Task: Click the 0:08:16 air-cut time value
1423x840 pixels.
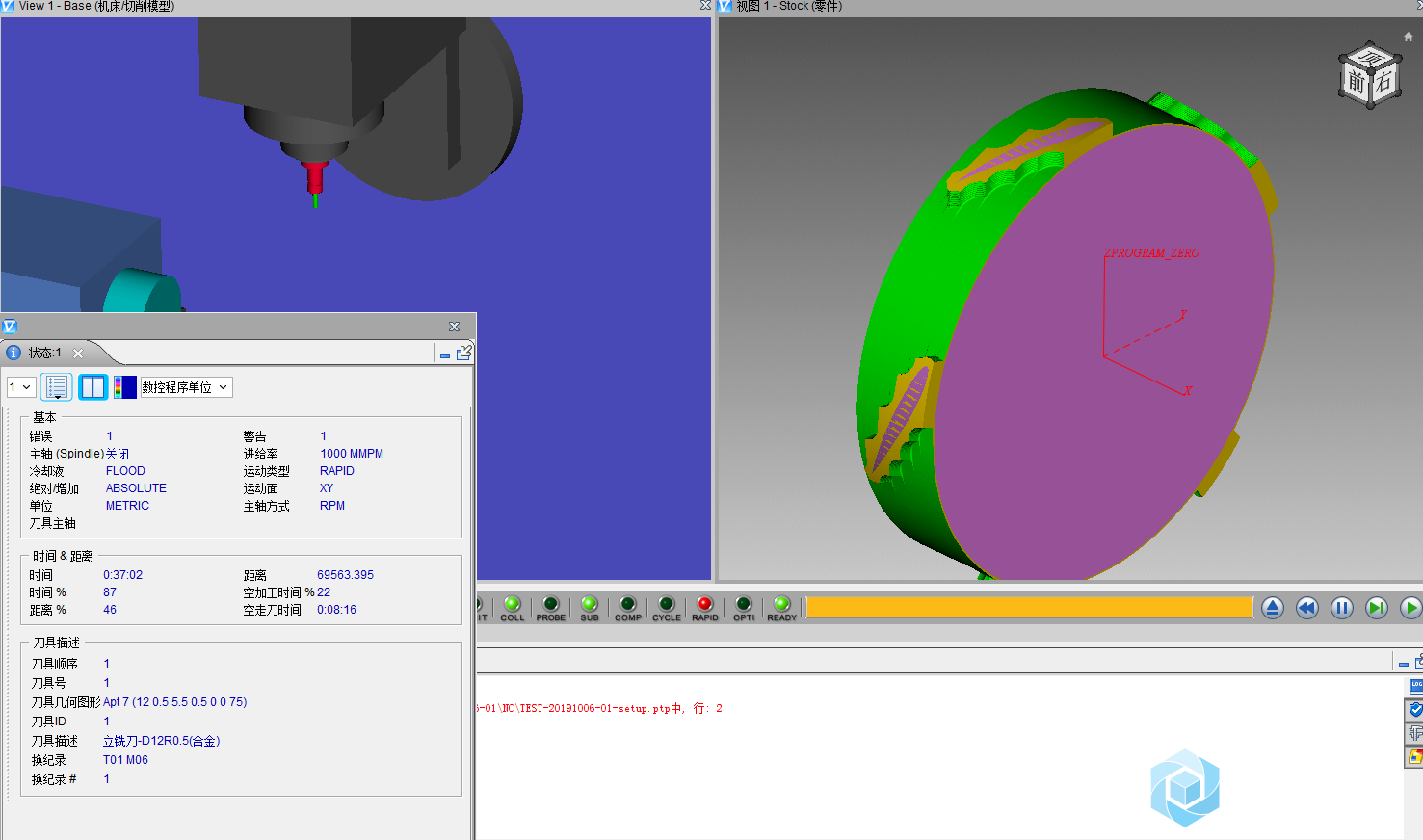Action: pos(336,610)
